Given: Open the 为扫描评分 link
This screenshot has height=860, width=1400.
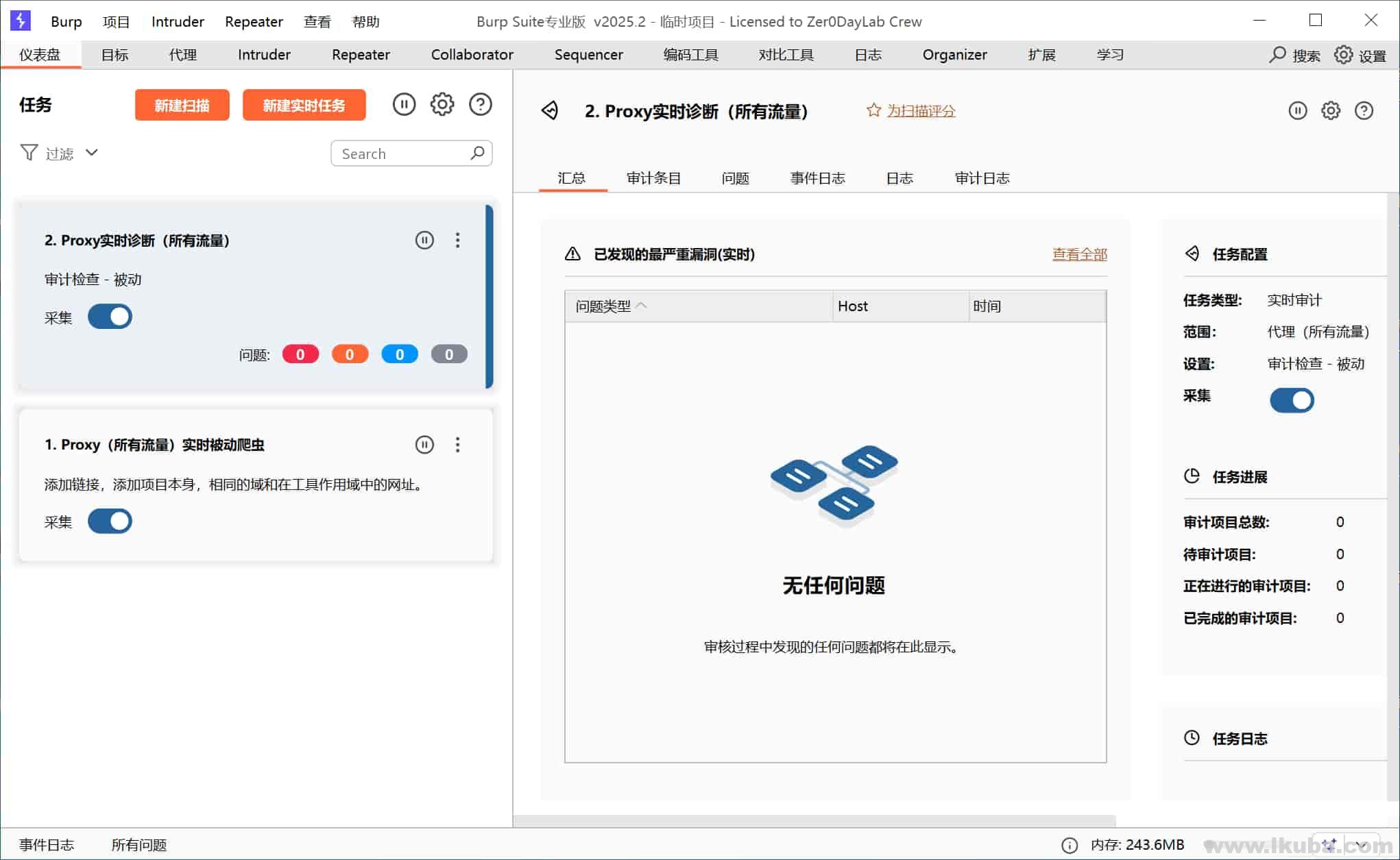Looking at the screenshot, I should tap(921, 110).
